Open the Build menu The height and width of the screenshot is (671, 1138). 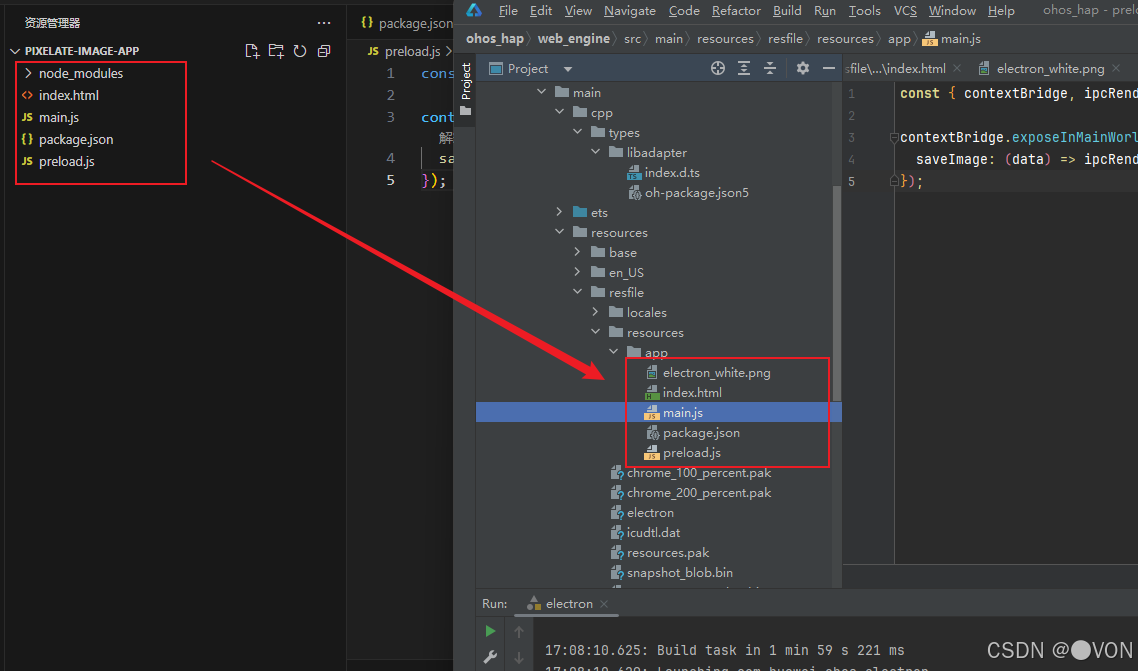click(x=787, y=11)
